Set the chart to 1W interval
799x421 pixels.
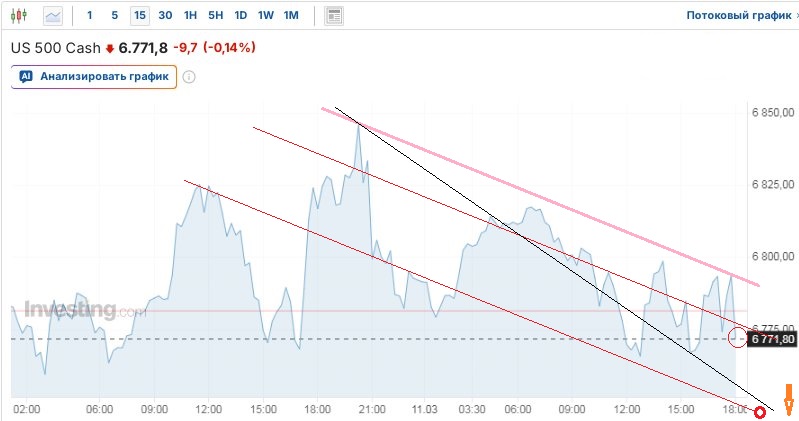(265, 16)
